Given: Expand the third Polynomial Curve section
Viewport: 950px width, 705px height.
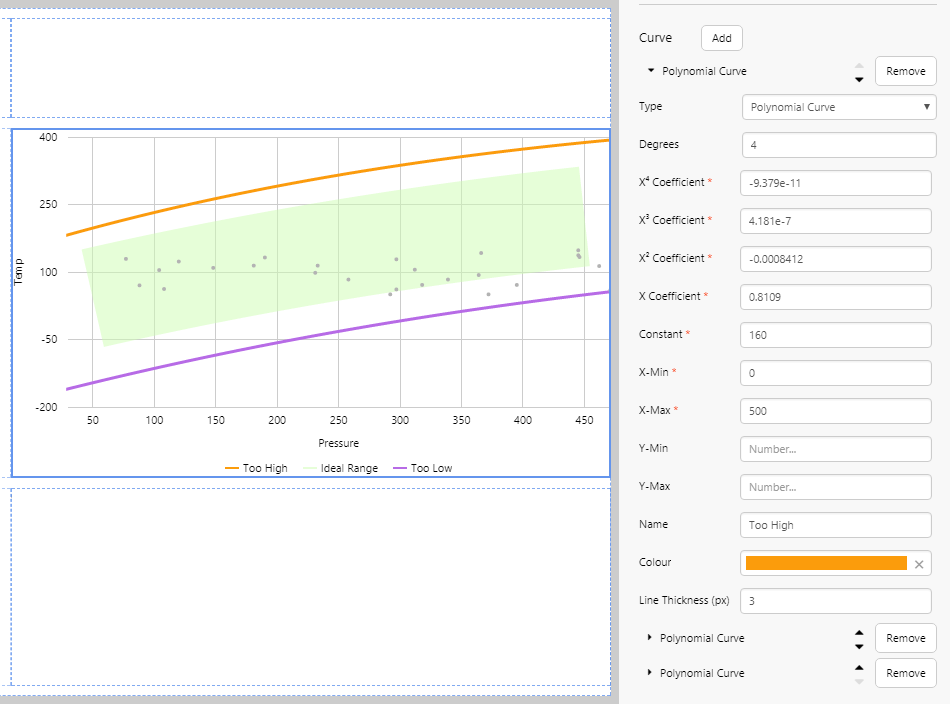Looking at the screenshot, I should click(x=651, y=673).
